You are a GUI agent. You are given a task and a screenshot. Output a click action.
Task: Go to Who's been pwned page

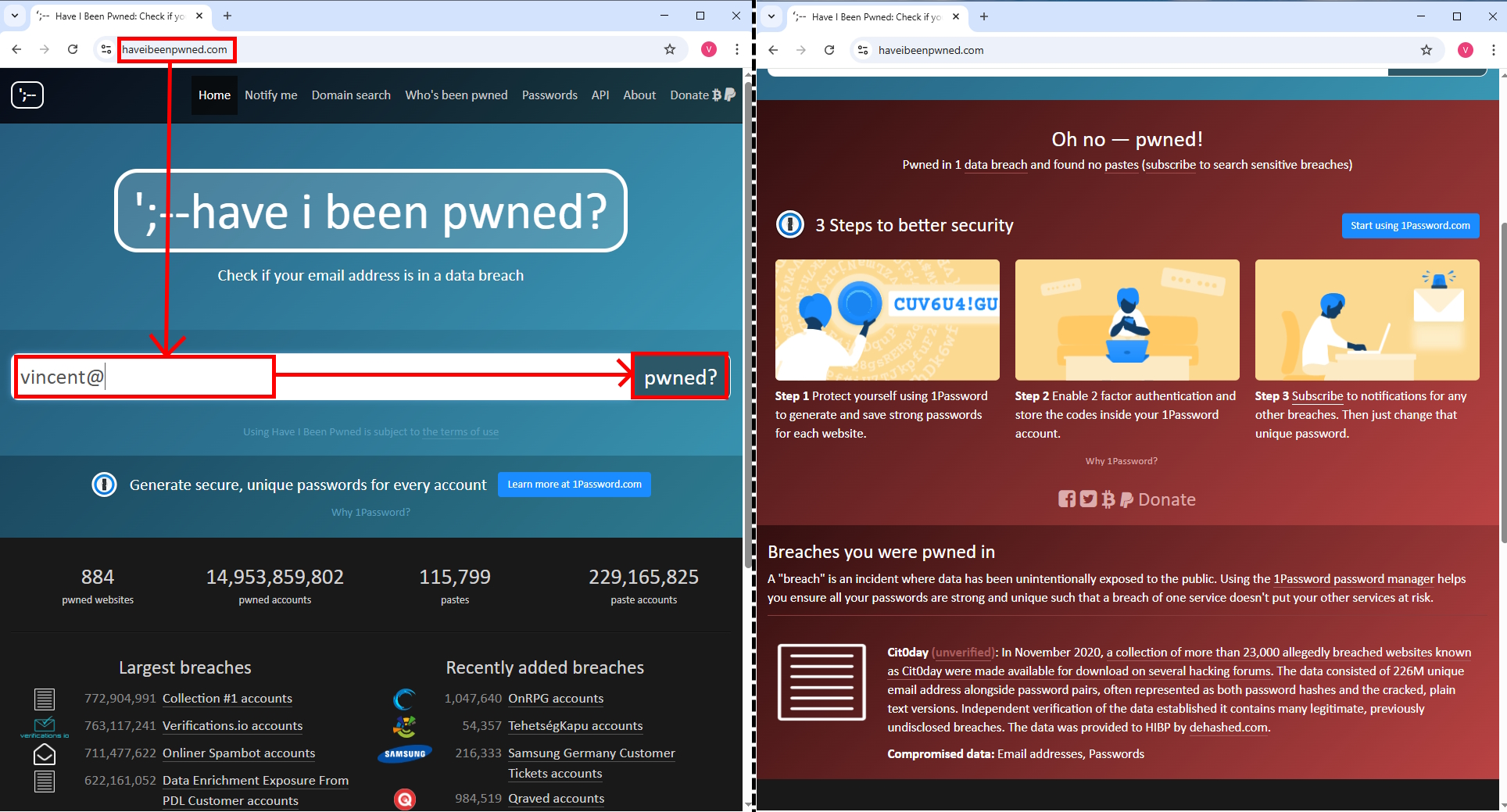(456, 95)
